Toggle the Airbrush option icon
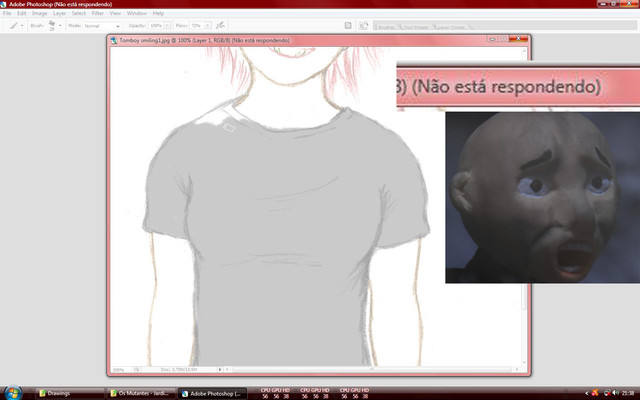Screen dimensions: 640x400 click(220, 25)
